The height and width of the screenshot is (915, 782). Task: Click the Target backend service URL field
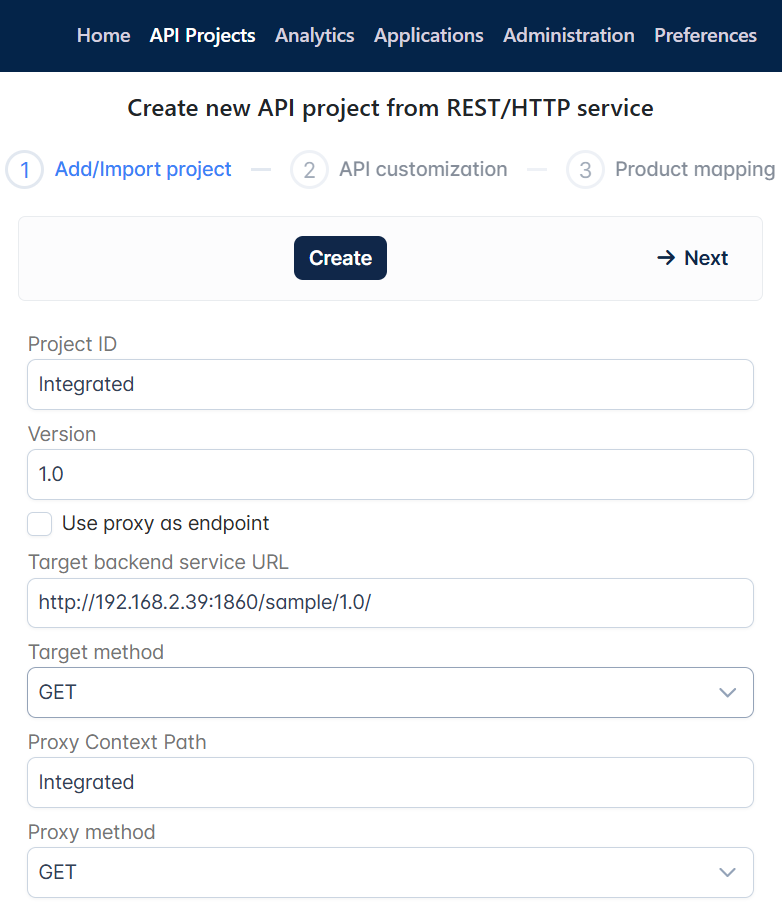tap(390, 603)
